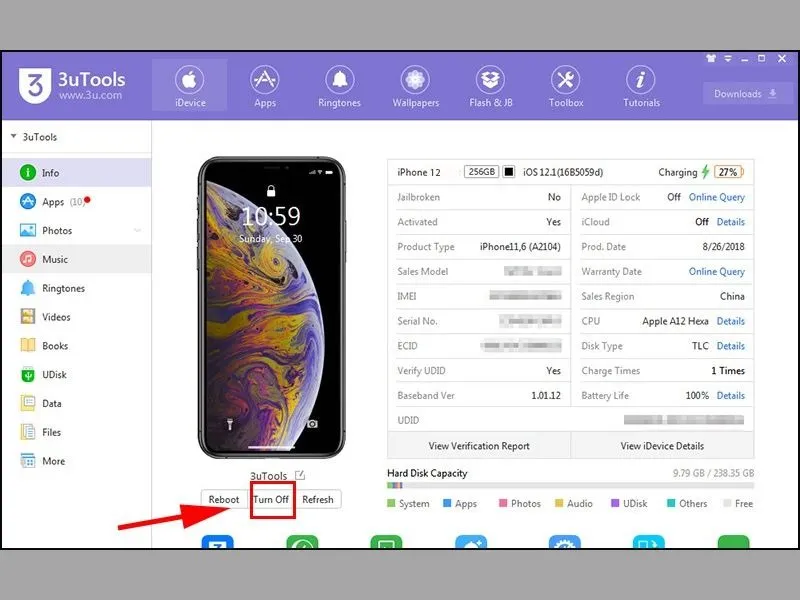Select Ringtones in the sidebar
The image size is (800, 600).
pos(77,288)
